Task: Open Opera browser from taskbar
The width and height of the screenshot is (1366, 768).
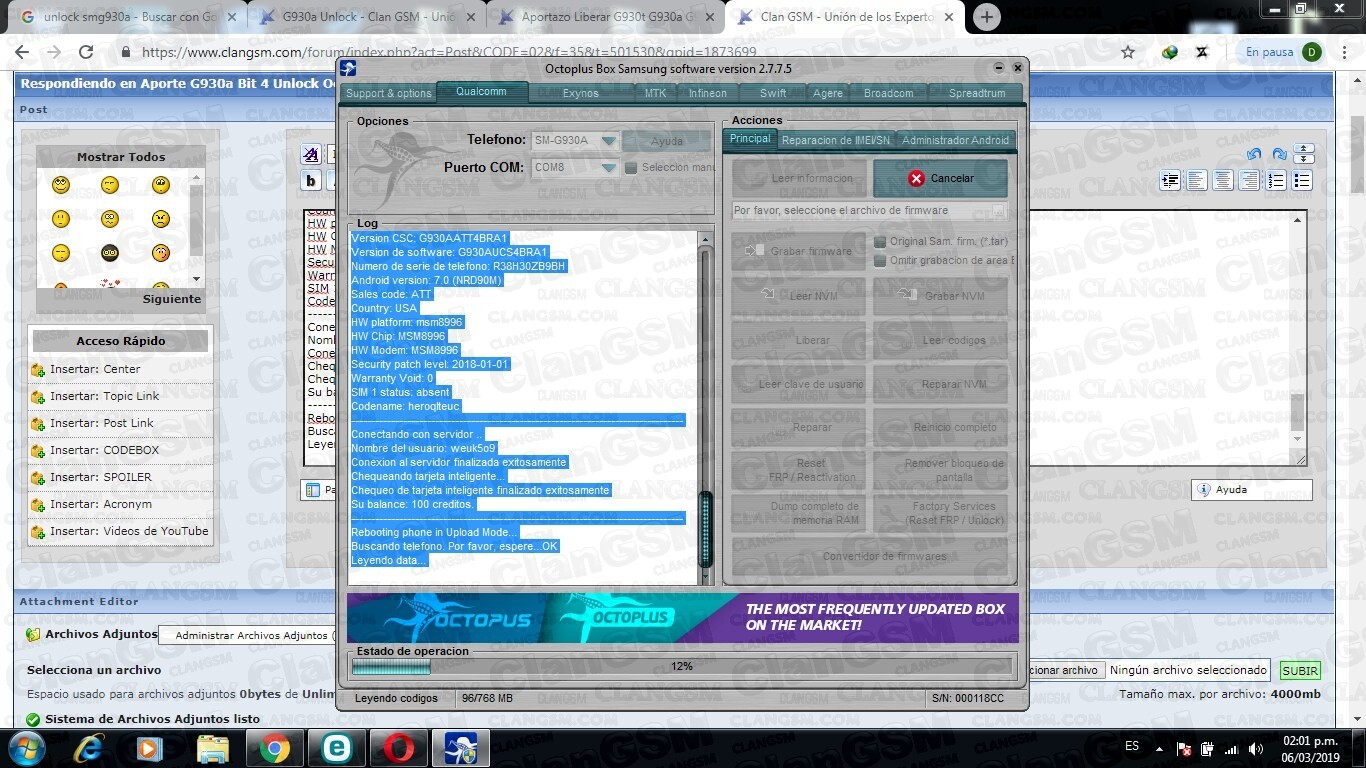Action: 398,748
